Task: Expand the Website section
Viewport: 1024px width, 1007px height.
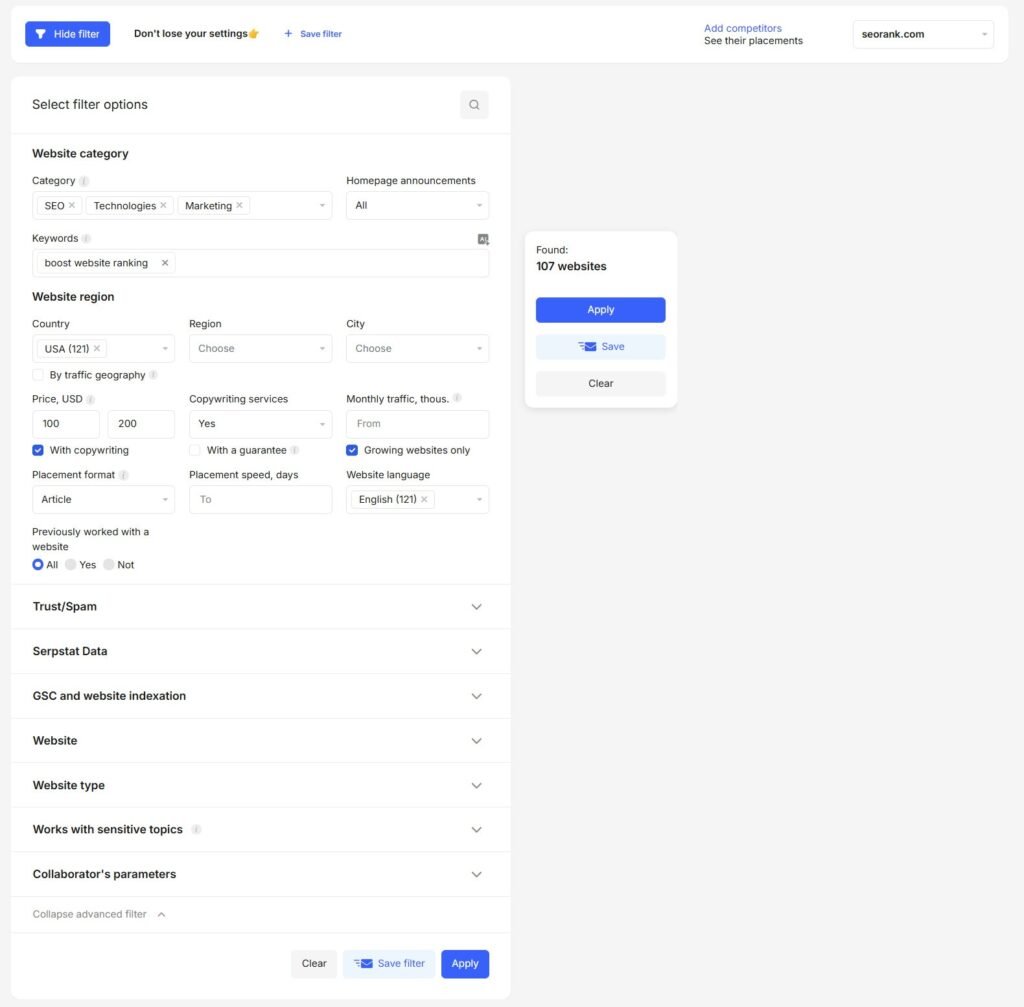Action: click(261, 741)
